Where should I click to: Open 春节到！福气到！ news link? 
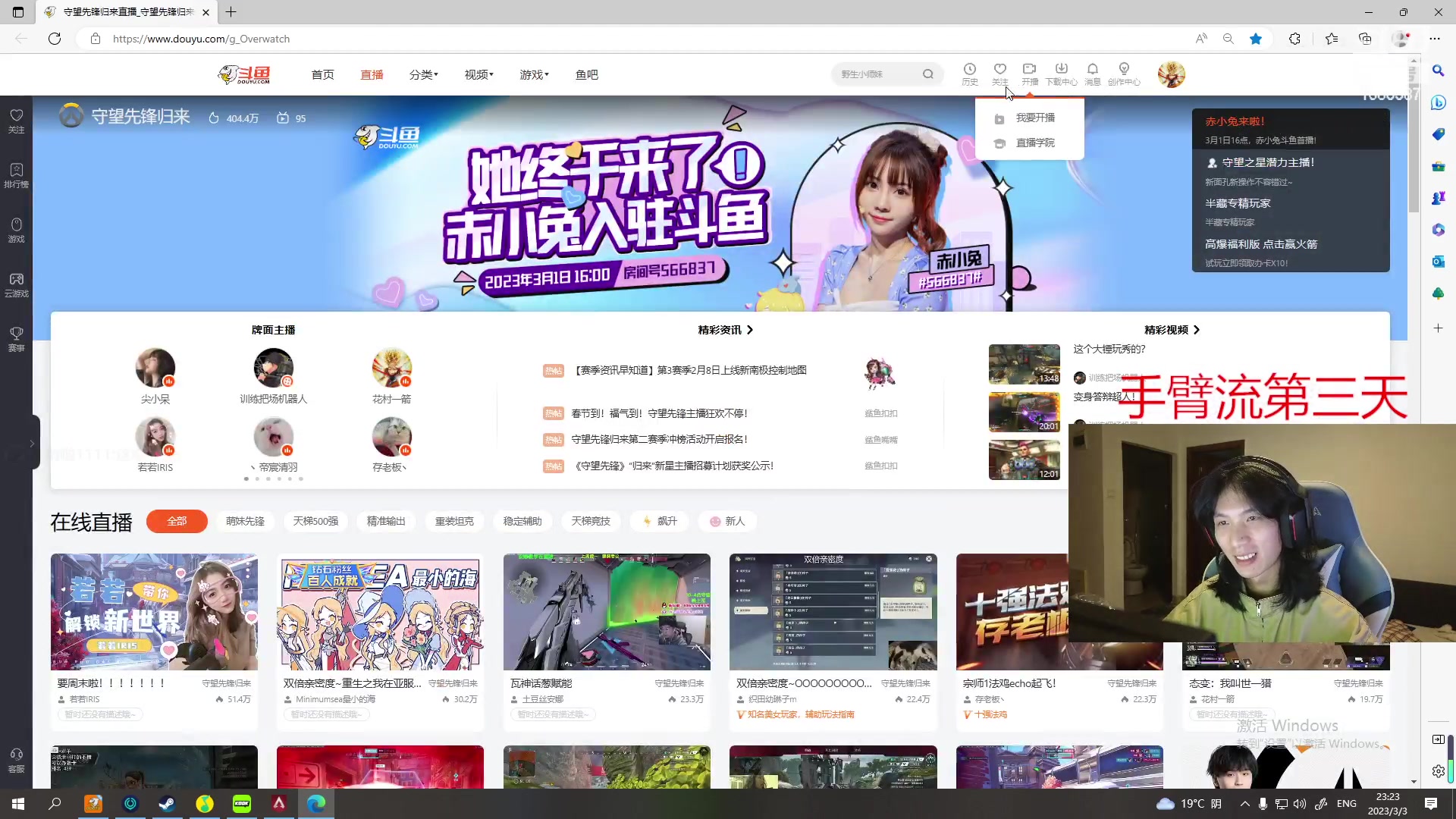[x=659, y=413]
